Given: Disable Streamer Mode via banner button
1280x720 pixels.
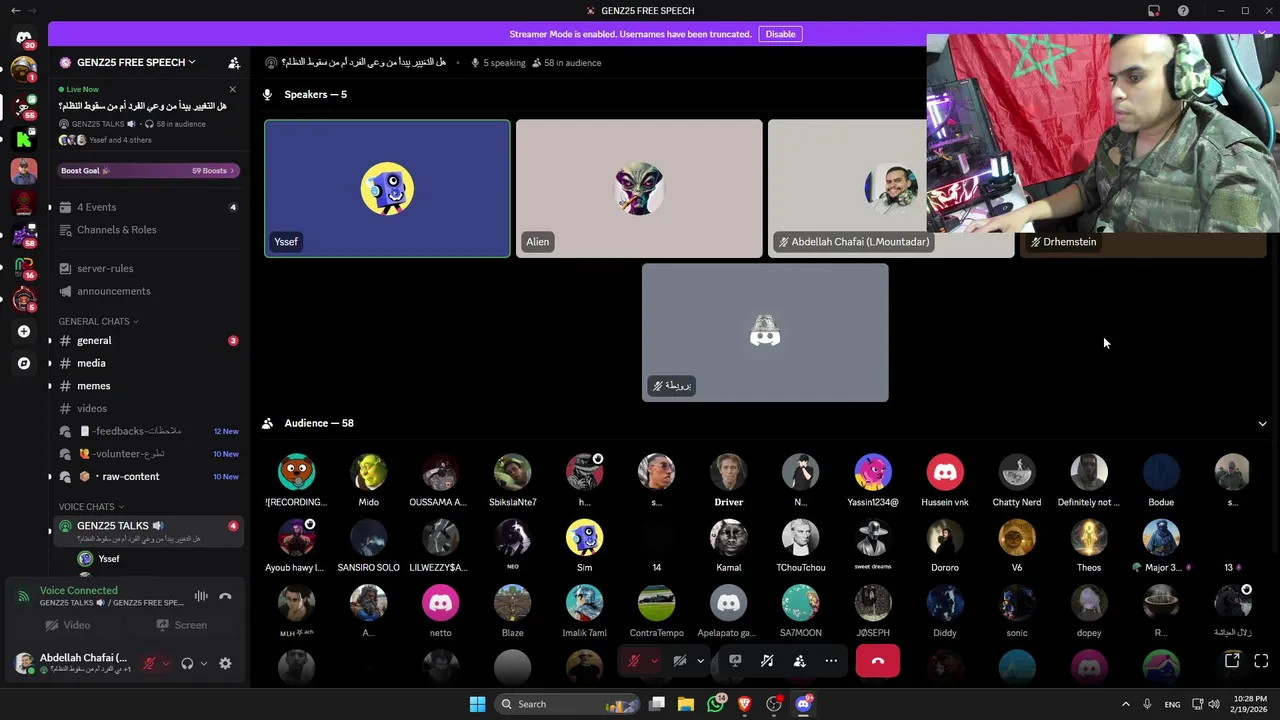Looking at the screenshot, I should tap(780, 34).
